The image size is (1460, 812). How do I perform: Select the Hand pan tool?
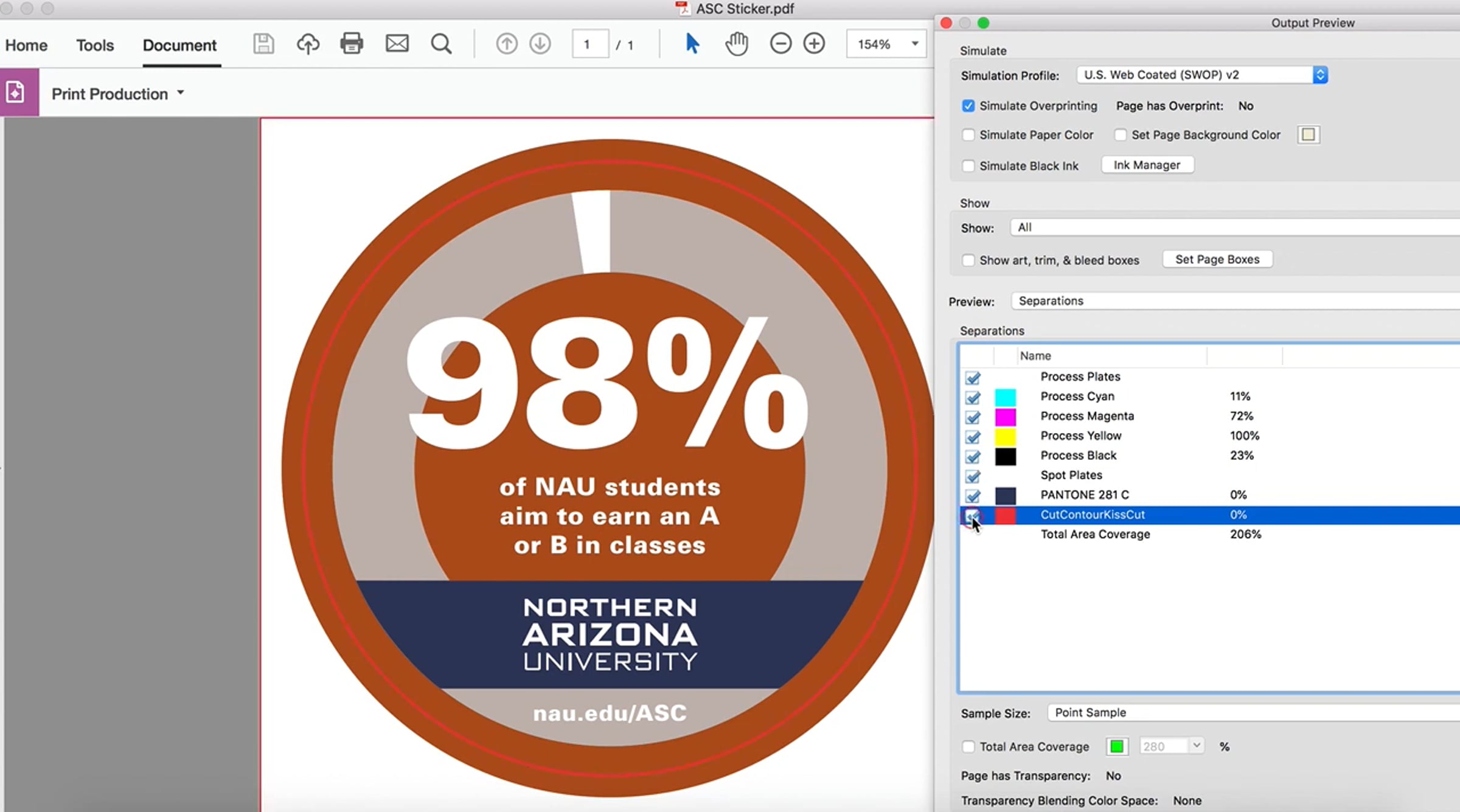pos(736,44)
